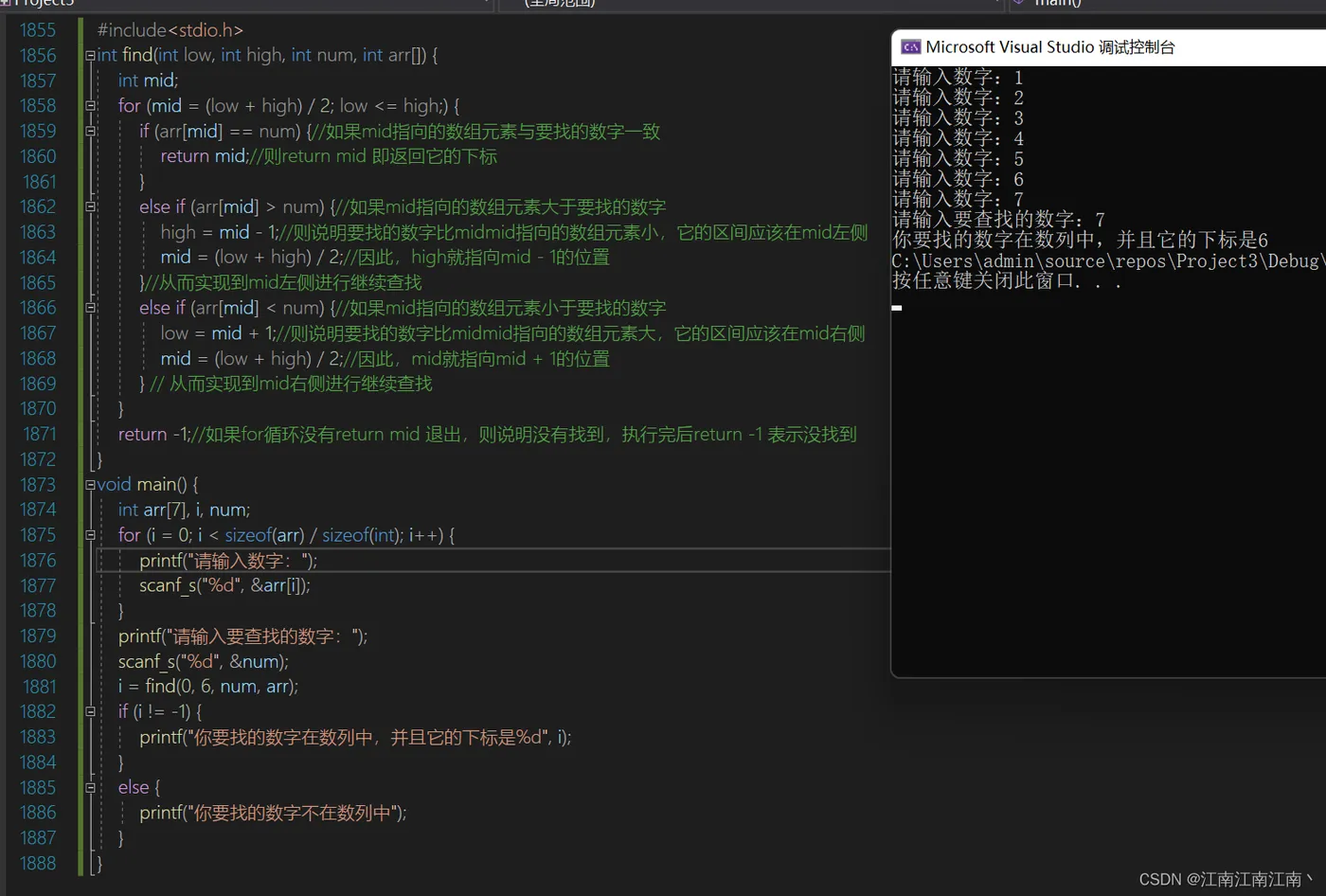Screen dimensions: 1326x896
Task: Click scanf_s("%d", &arr[i]); line
Action: (x=224, y=585)
